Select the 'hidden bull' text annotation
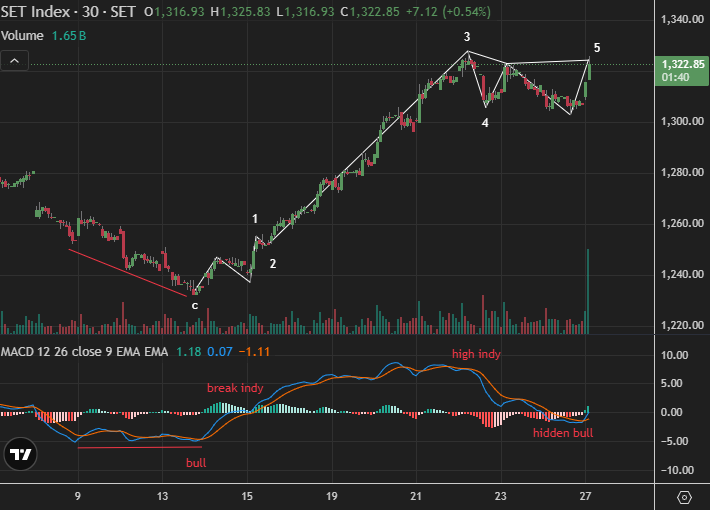This screenshot has width=710, height=510. point(563,433)
